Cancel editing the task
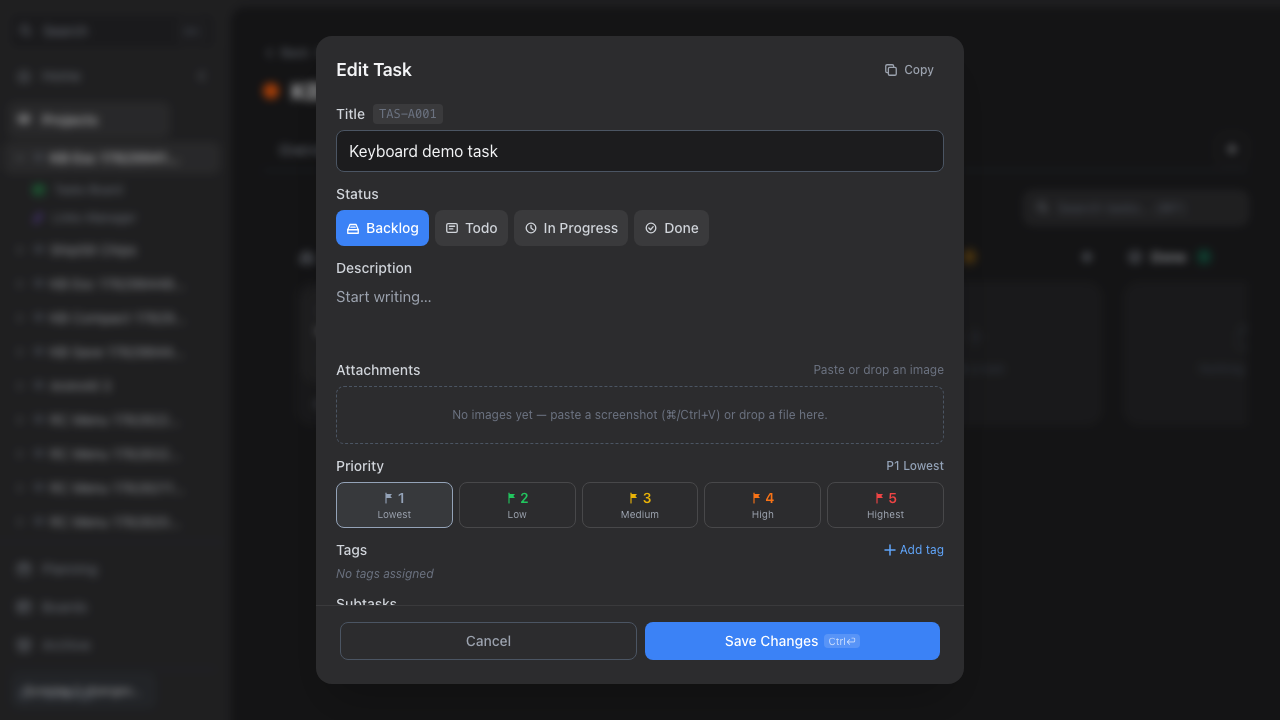This screenshot has width=1280, height=720. (x=488, y=641)
